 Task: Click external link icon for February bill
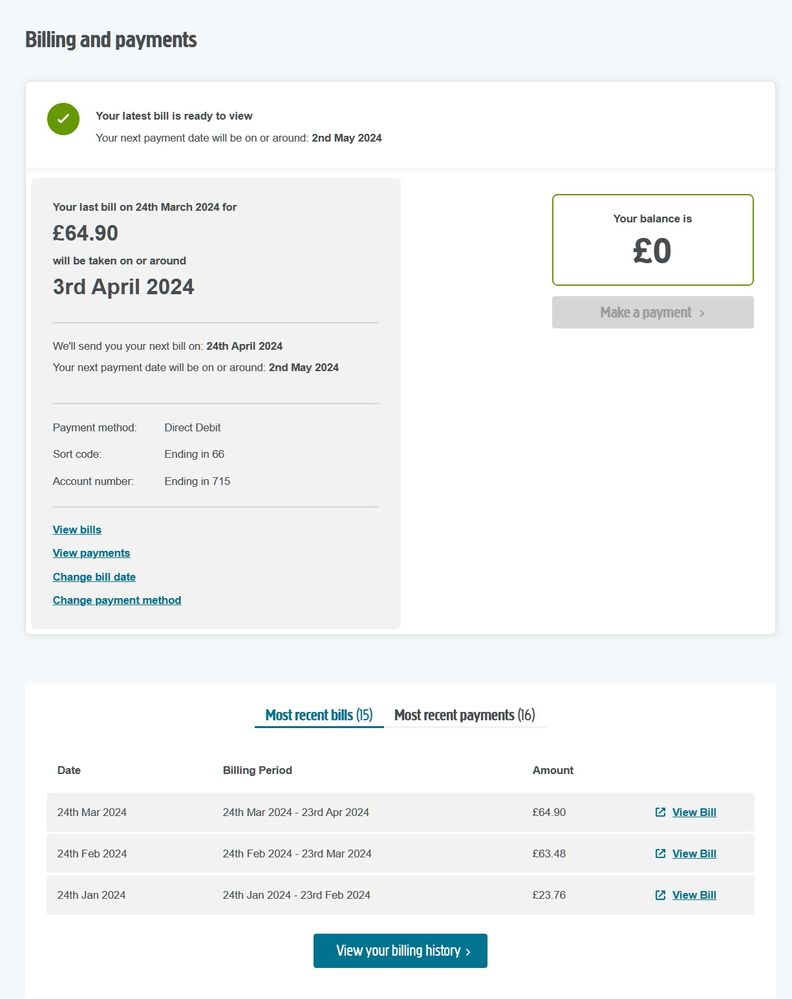tap(660, 854)
